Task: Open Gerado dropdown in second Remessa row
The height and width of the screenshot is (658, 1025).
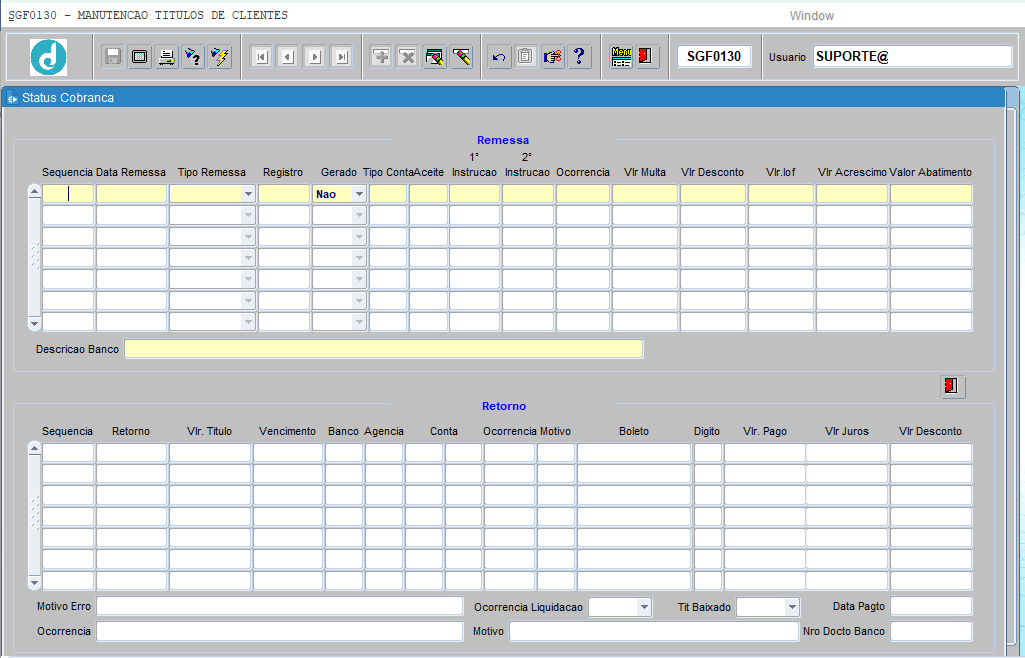Action: 359,215
